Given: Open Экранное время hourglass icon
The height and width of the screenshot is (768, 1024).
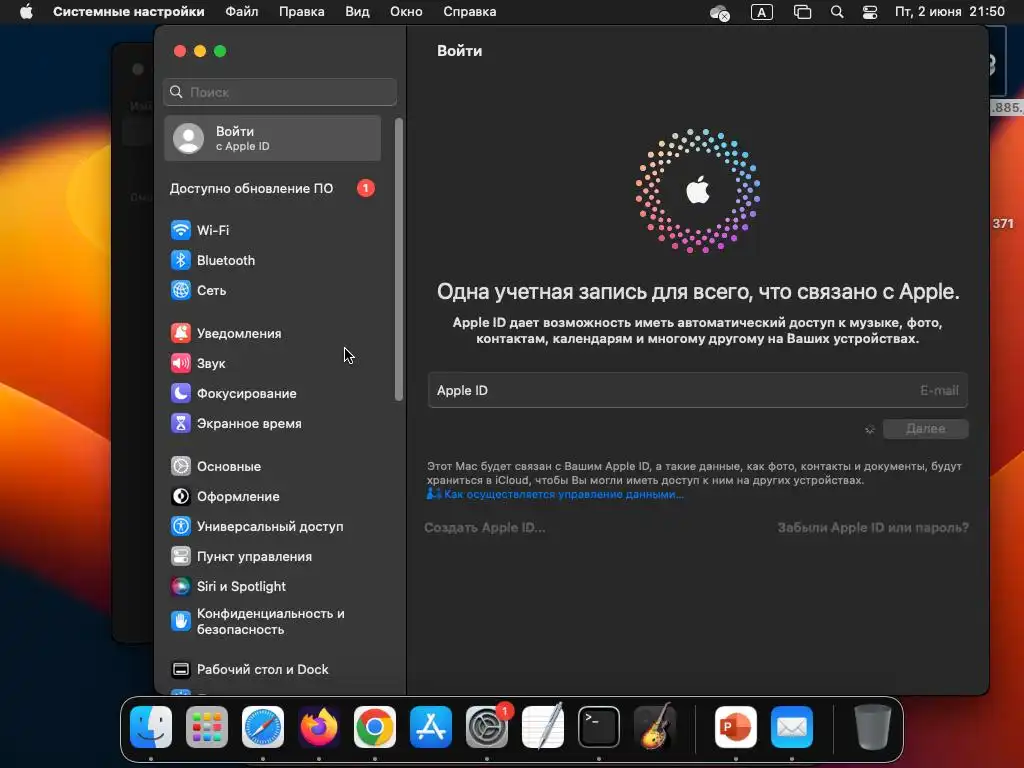Looking at the screenshot, I should (181, 423).
